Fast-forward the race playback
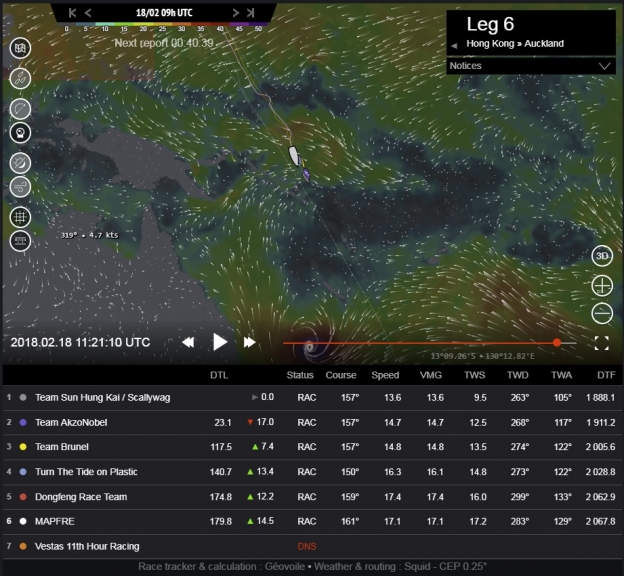 [250, 342]
